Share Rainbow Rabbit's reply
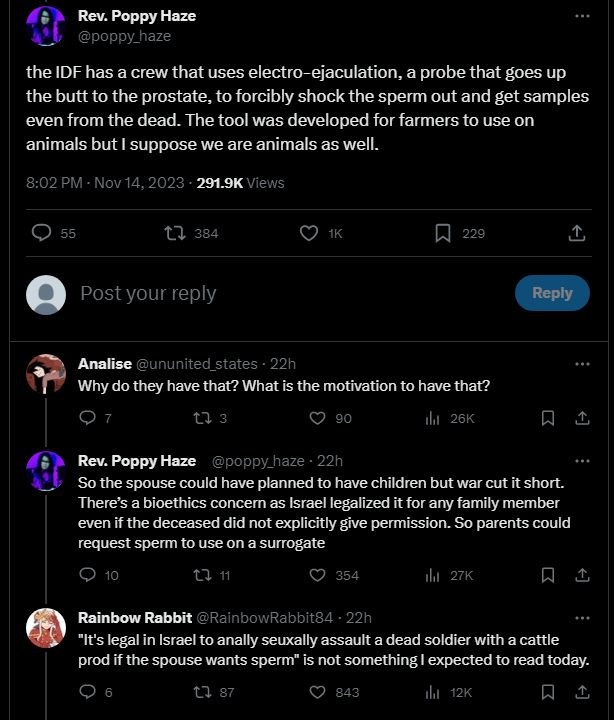 pyautogui.click(x=581, y=691)
